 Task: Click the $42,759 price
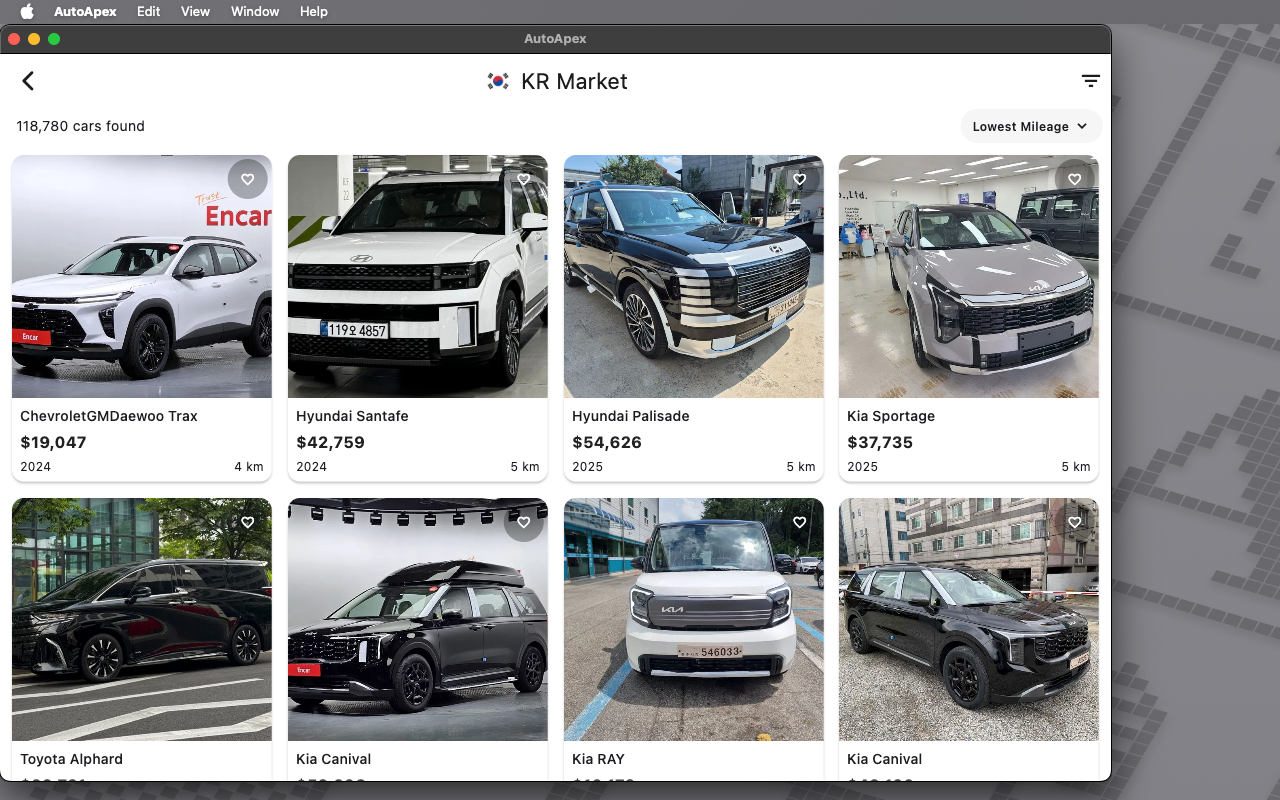pos(330,442)
